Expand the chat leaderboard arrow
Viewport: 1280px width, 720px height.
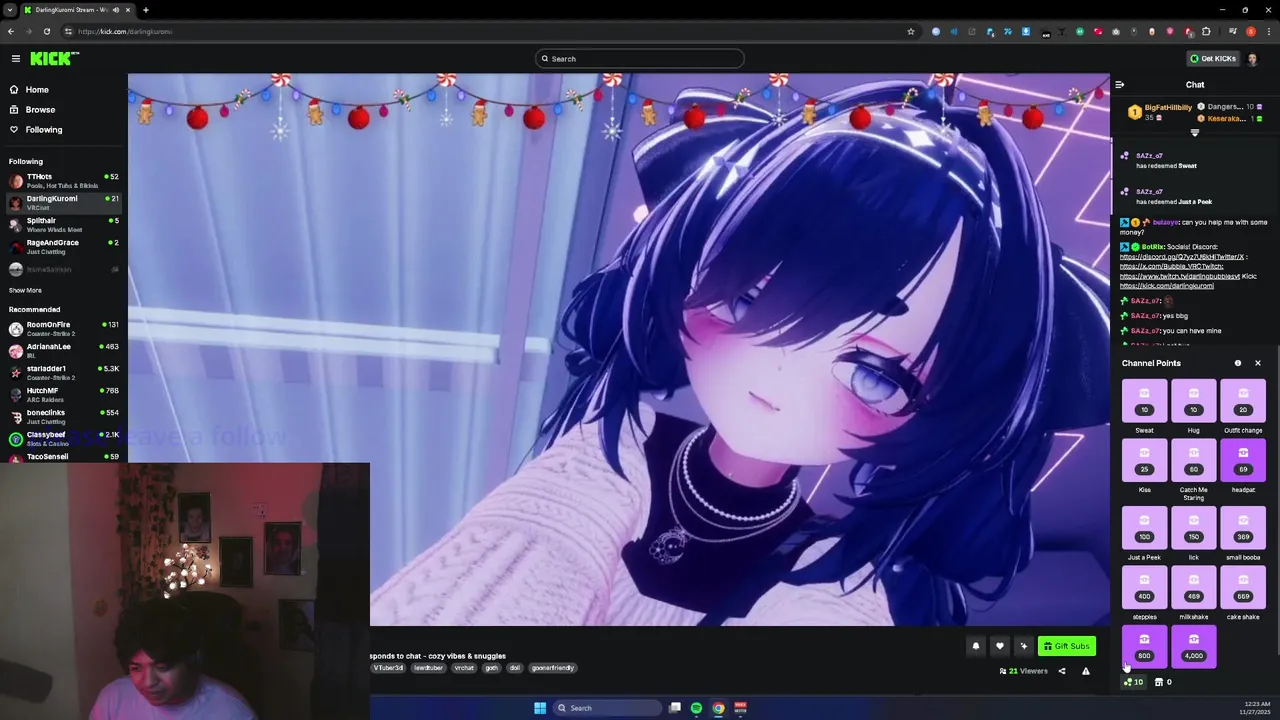[x=1194, y=133]
